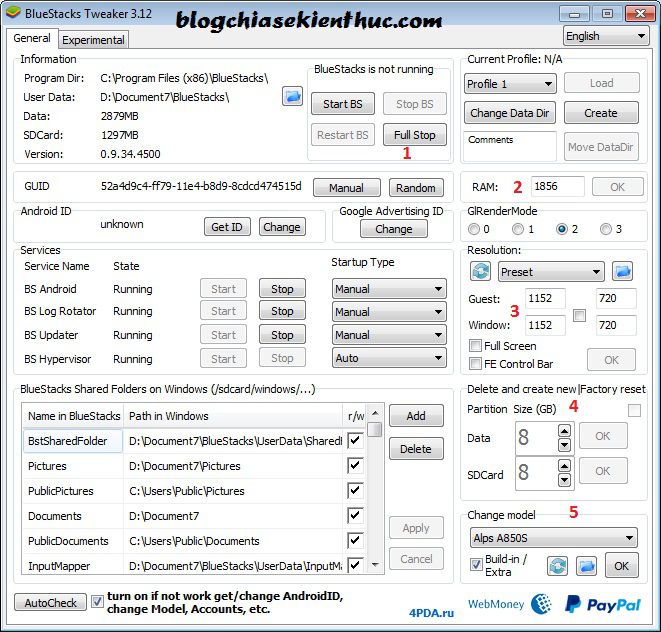
Task: Click Change button for Google Advertising ID
Action: pyautogui.click(x=394, y=229)
